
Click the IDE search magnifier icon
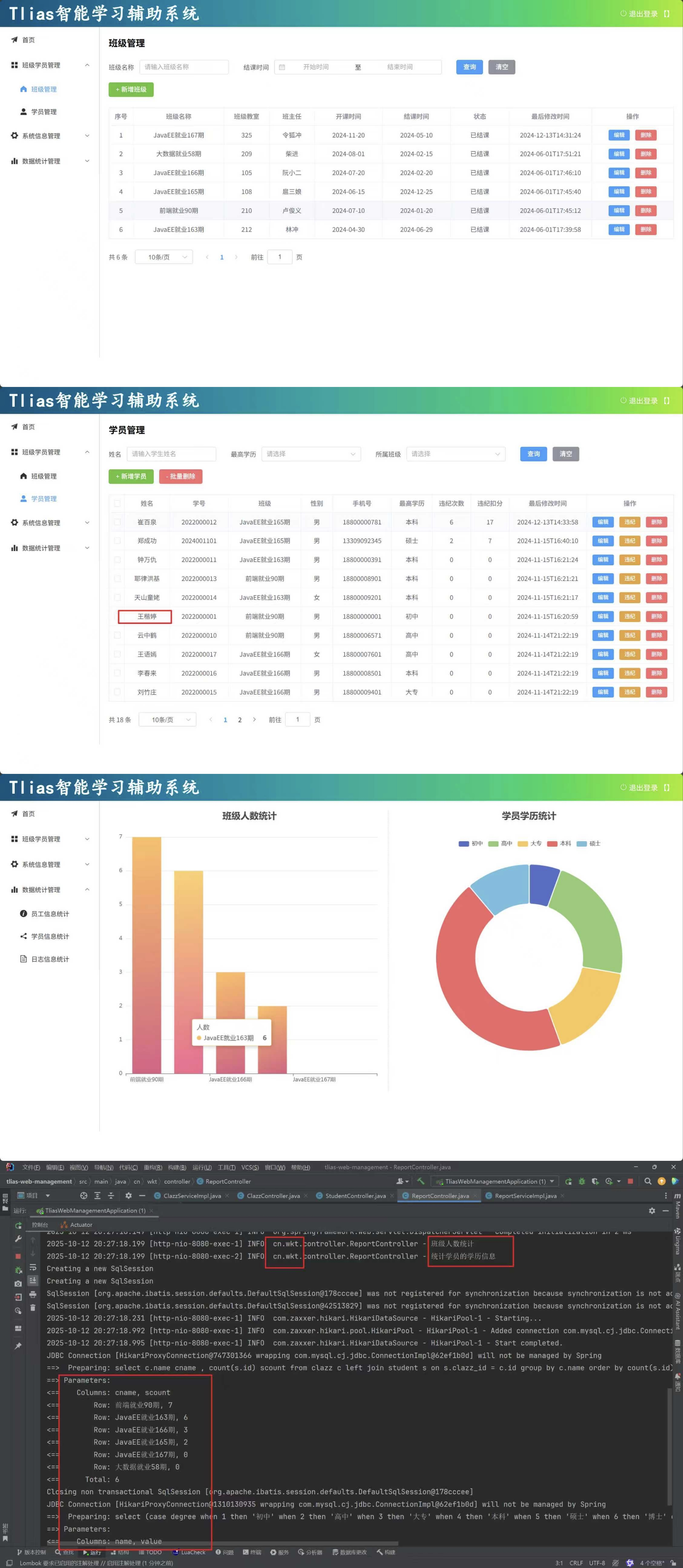point(648,1181)
